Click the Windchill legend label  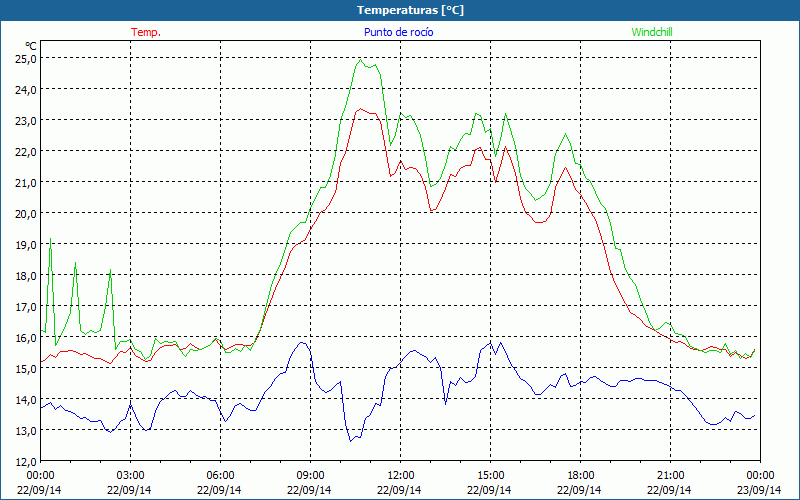(652, 32)
